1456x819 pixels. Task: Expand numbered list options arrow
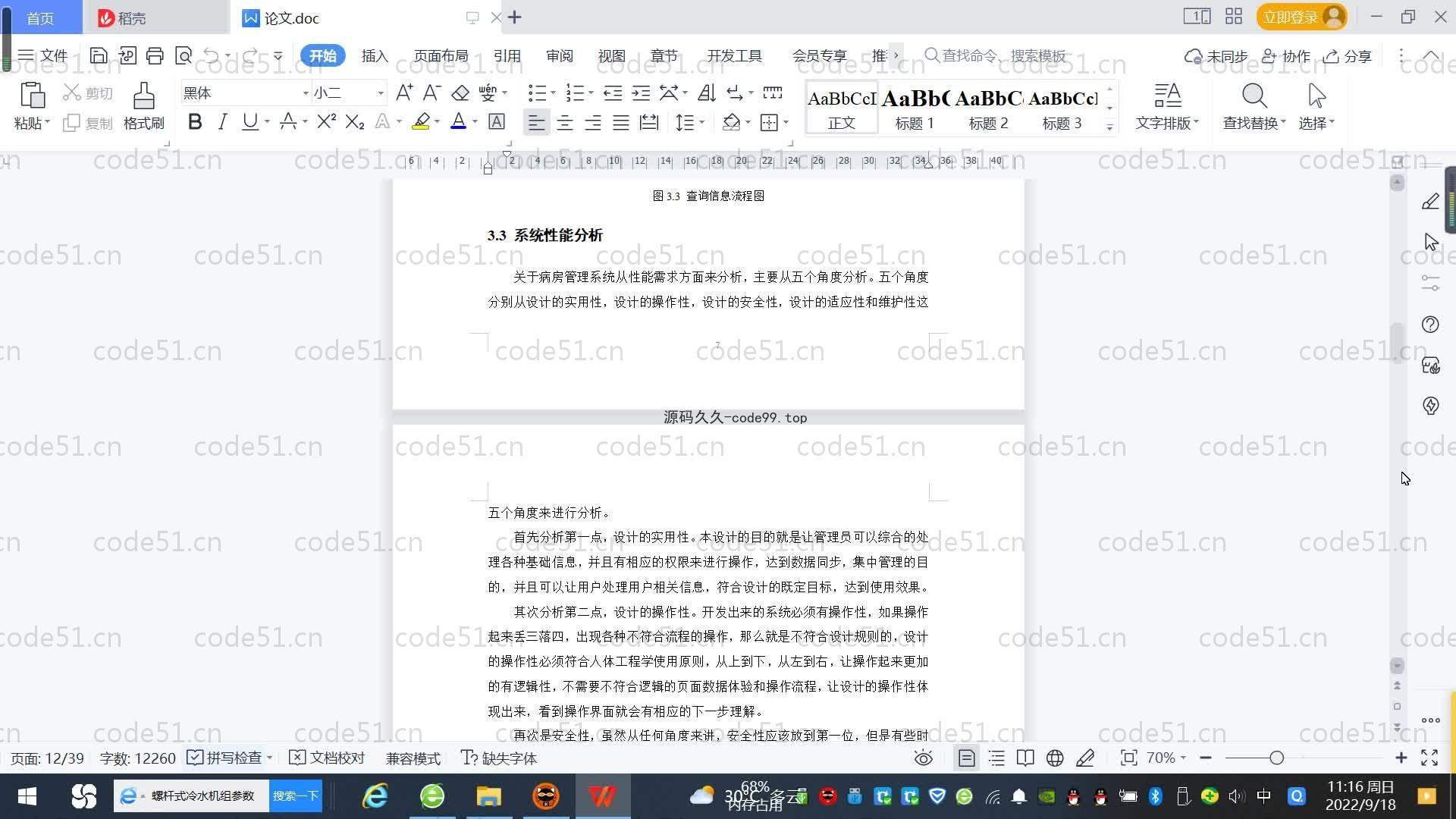point(591,93)
